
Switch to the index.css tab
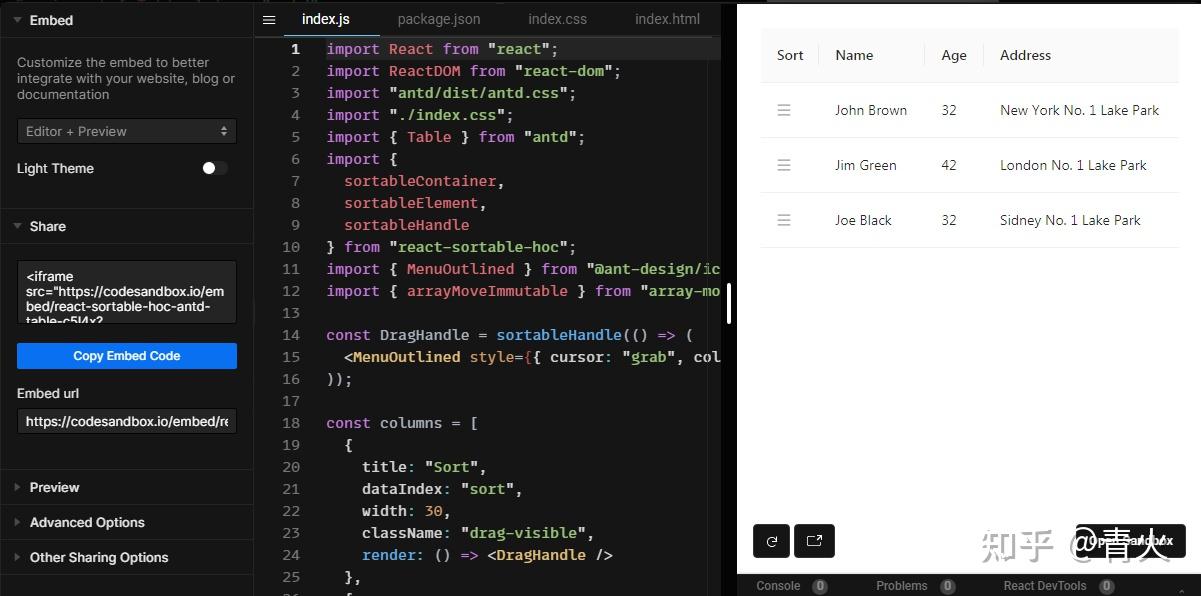(x=557, y=19)
